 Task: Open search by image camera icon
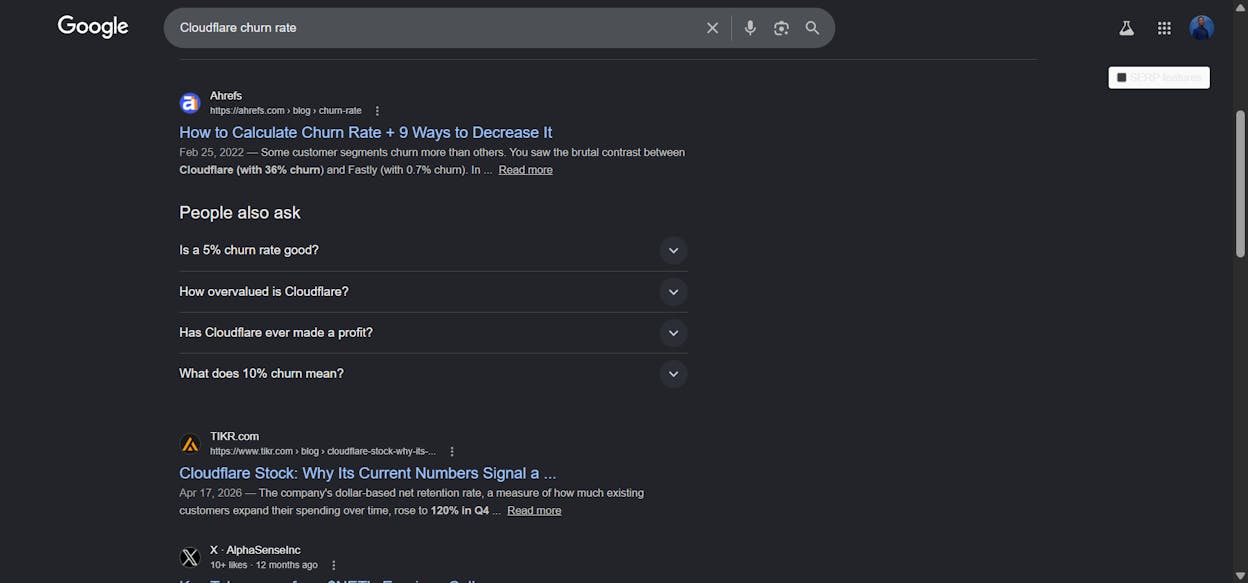point(781,28)
